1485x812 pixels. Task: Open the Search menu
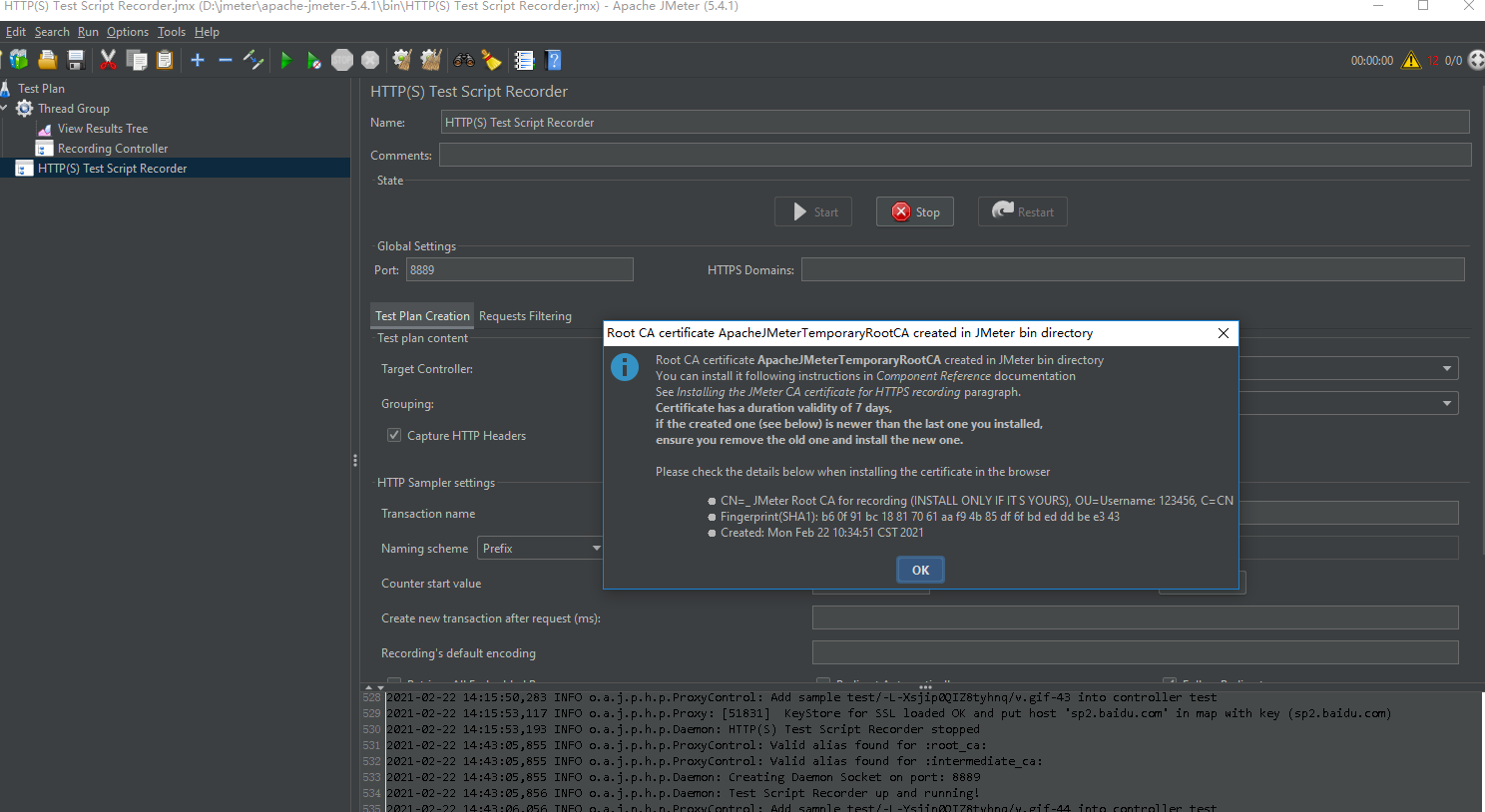point(52,32)
